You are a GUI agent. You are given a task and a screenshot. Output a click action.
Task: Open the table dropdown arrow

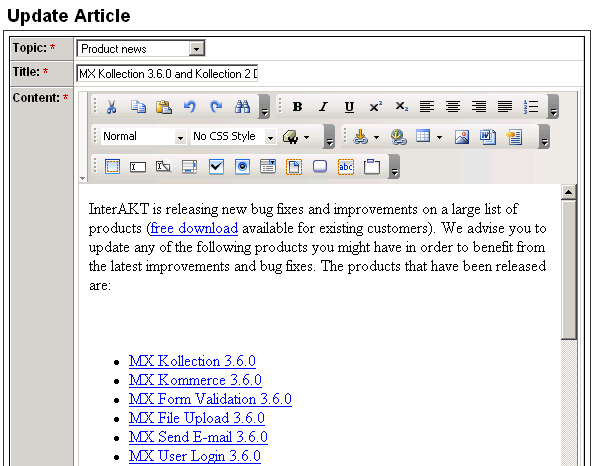point(439,137)
